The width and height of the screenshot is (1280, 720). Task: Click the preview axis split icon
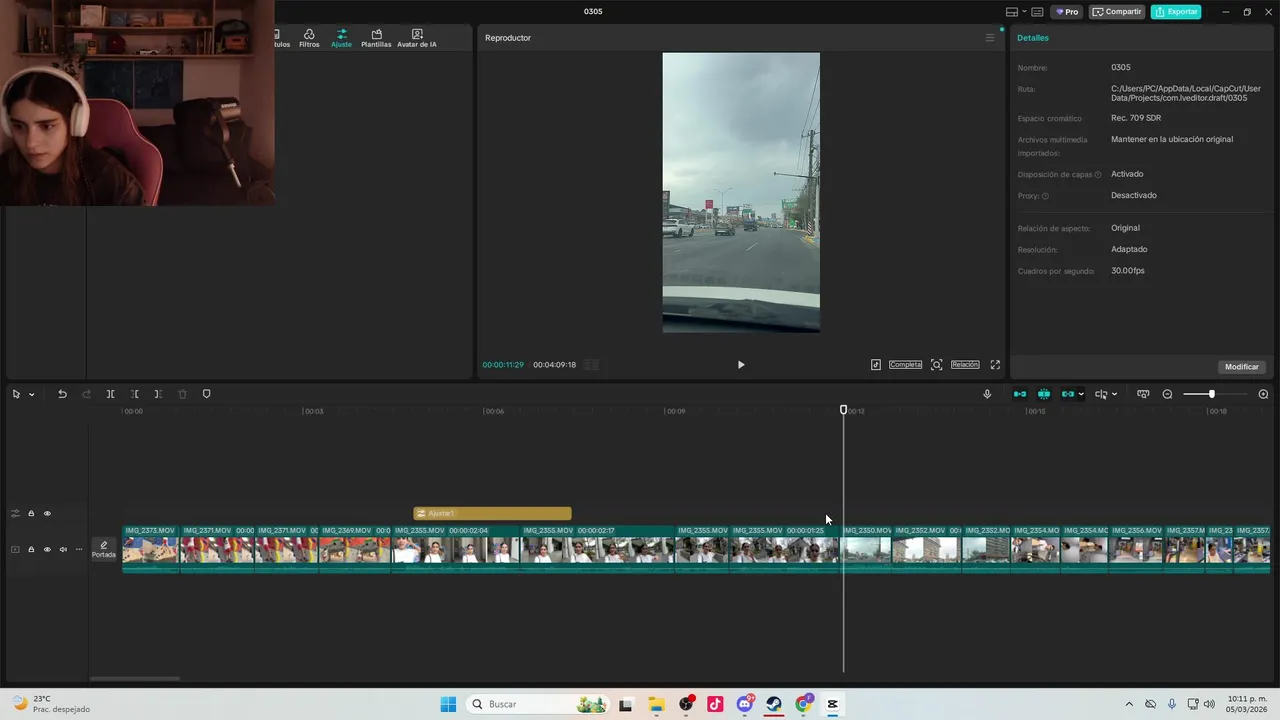(x=1101, y=394)
